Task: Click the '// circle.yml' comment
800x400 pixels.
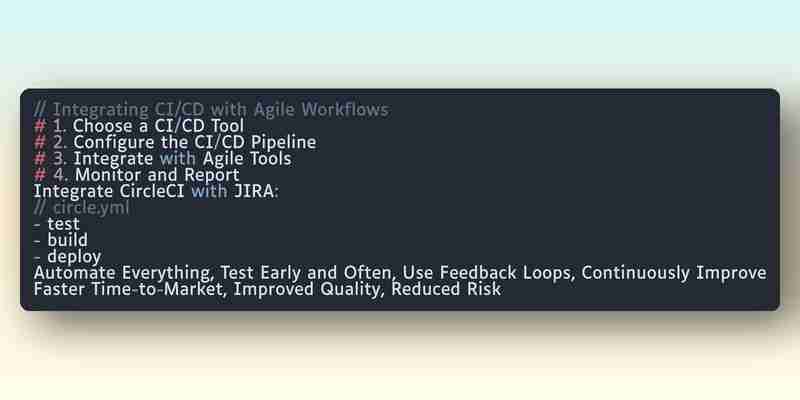Action: (x=81, y=208)
